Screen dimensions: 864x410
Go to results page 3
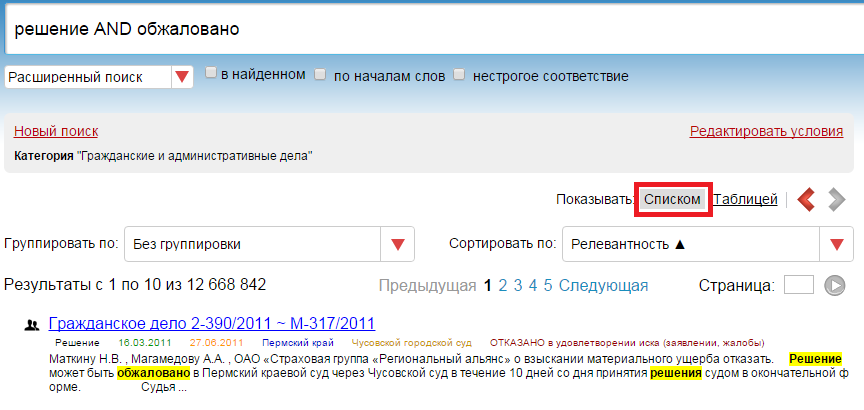coord(518,285)
